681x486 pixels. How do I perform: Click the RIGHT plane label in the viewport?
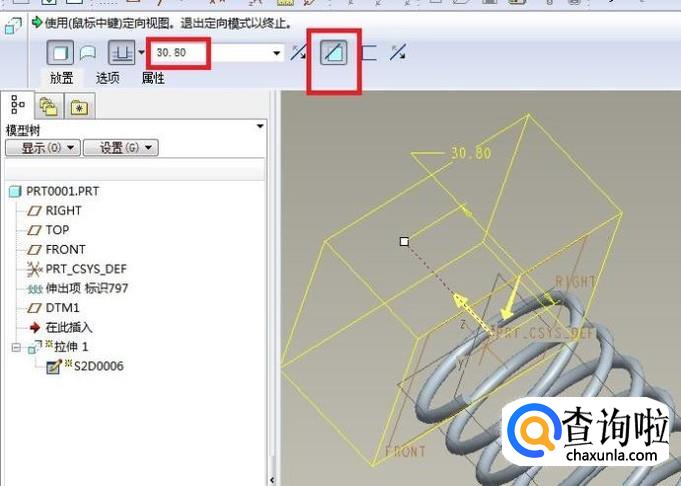[575, 281]
